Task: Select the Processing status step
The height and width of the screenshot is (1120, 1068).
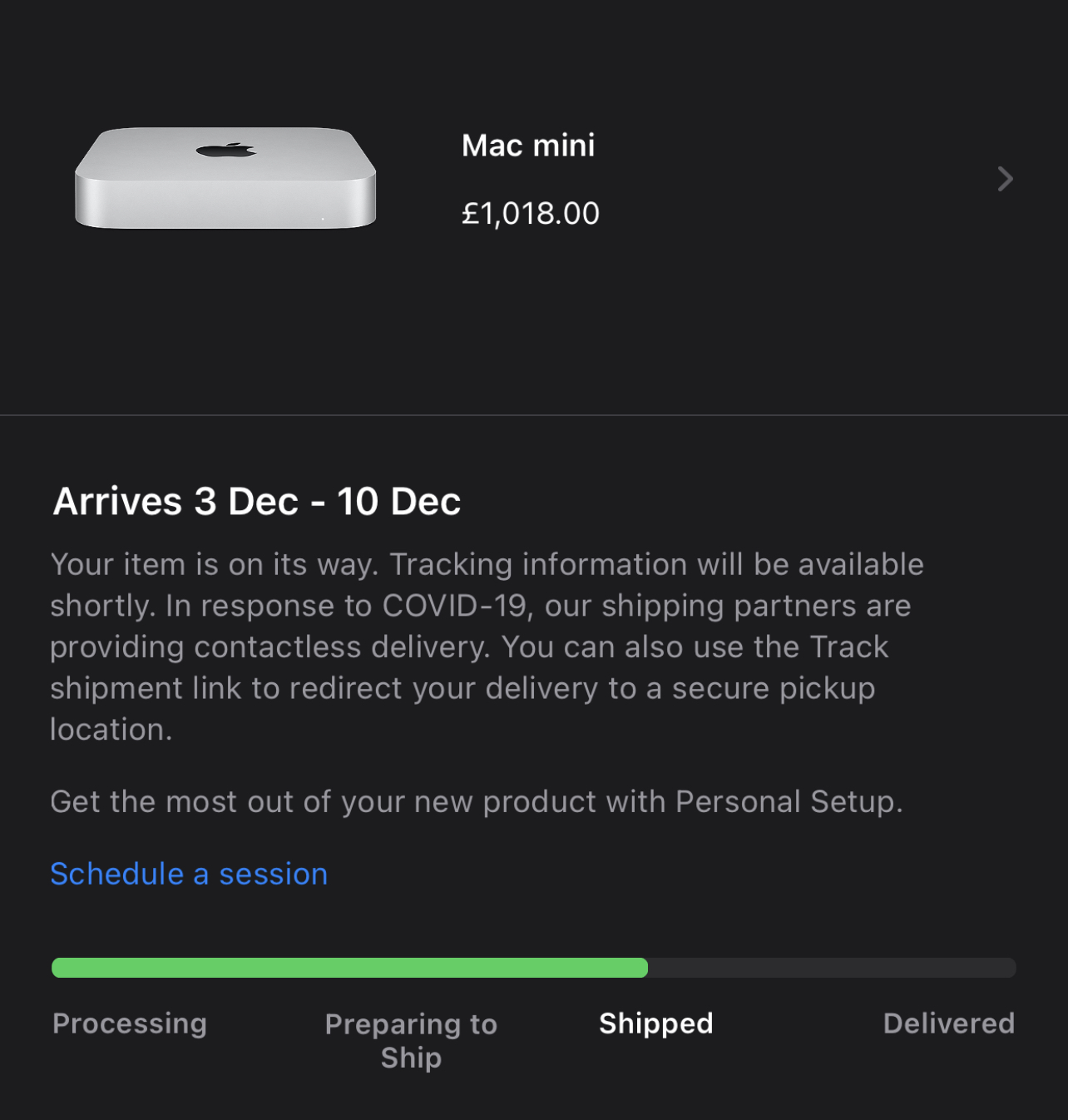Action: click(130, 1023)
